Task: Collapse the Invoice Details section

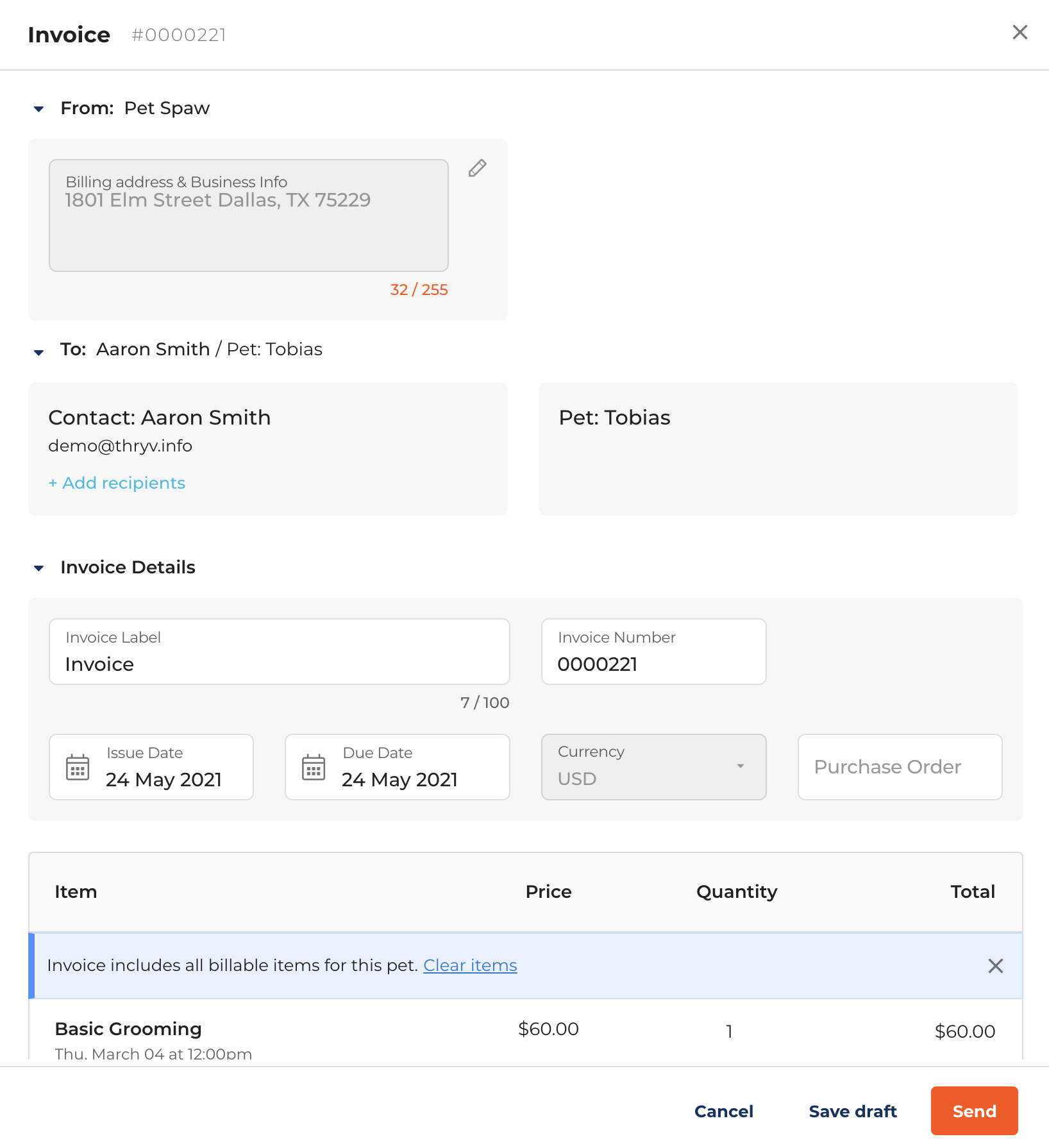Action: pos(38,568)
